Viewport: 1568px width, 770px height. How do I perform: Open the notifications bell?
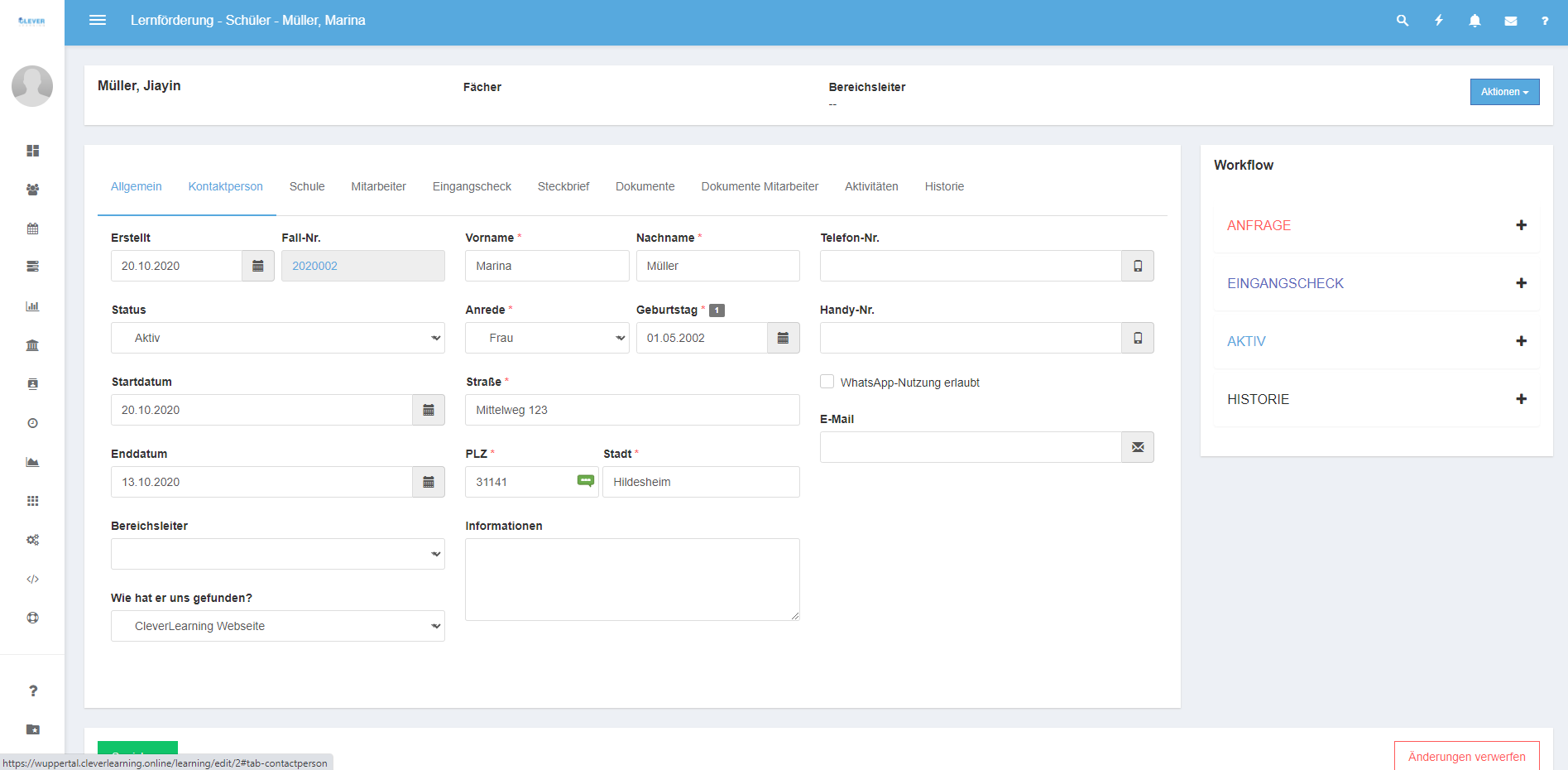[1474, 21]
